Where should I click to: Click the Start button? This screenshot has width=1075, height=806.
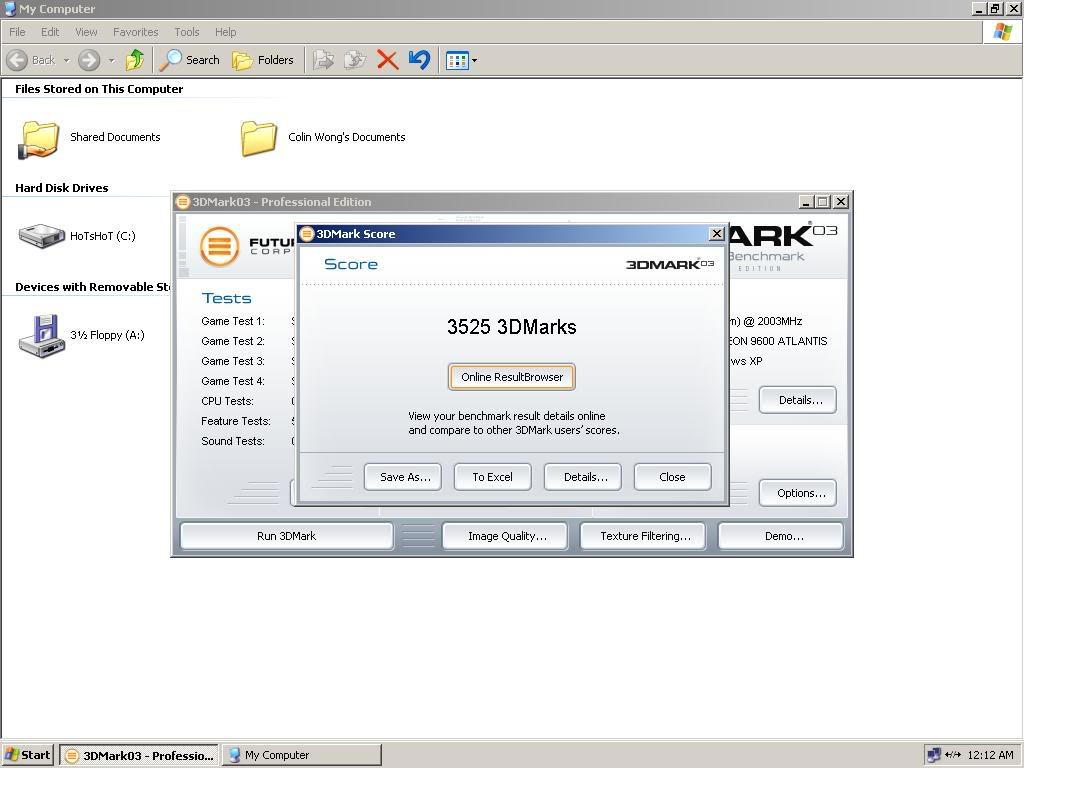(x=28, y=755)
